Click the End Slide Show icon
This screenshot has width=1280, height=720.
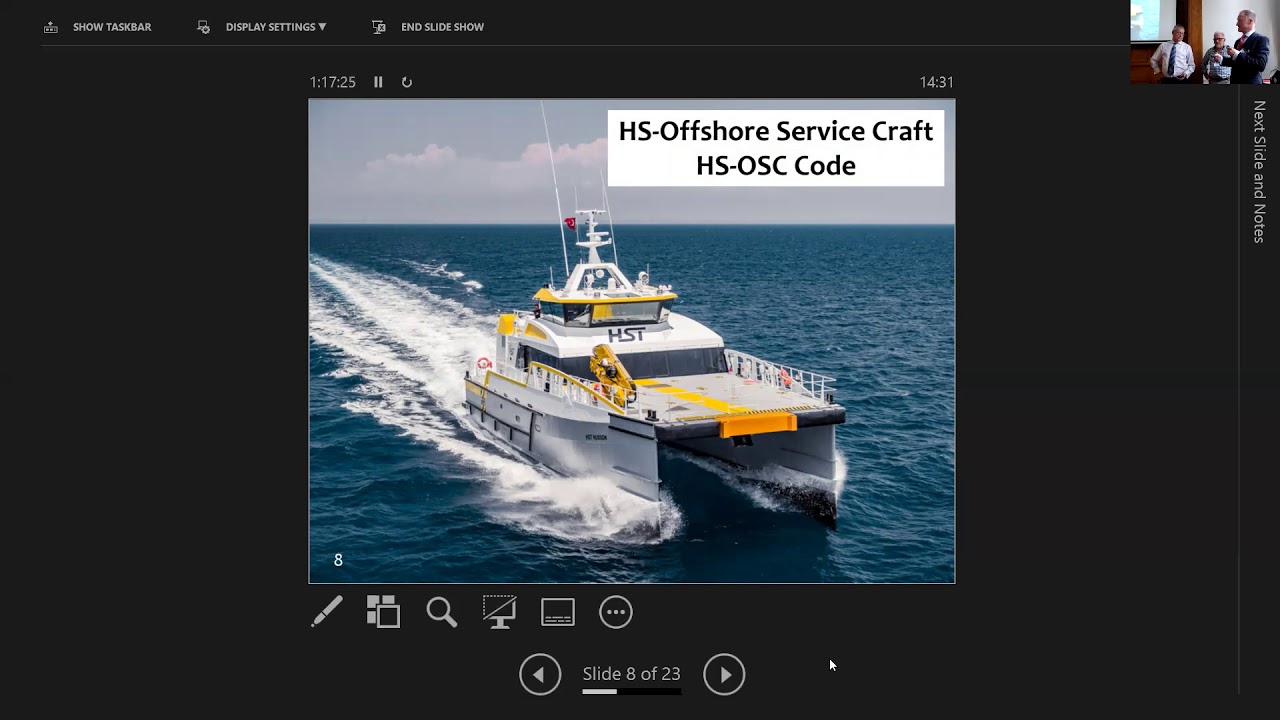point(379,27)
